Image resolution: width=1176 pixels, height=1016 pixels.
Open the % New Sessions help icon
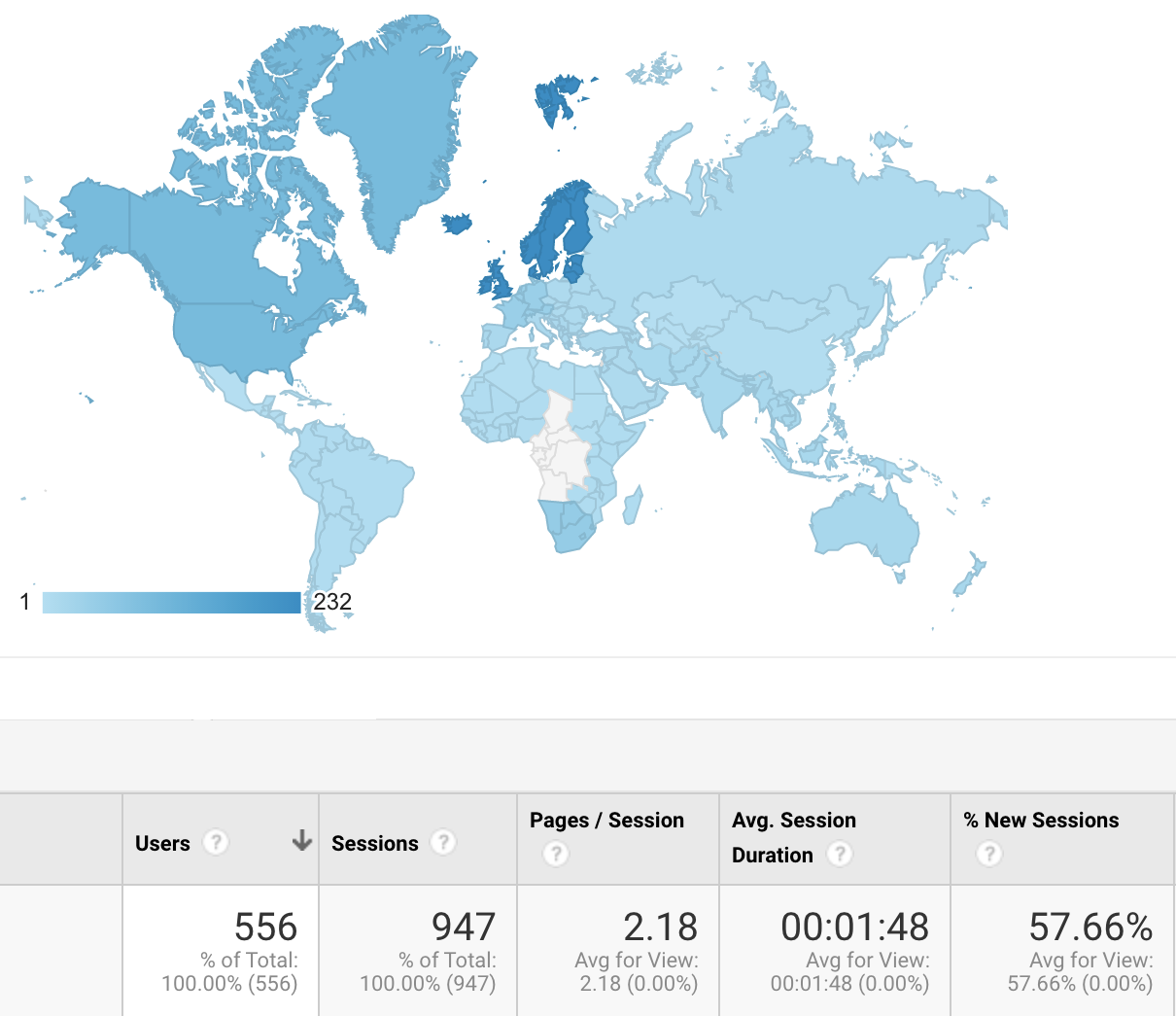coord(988,854)
